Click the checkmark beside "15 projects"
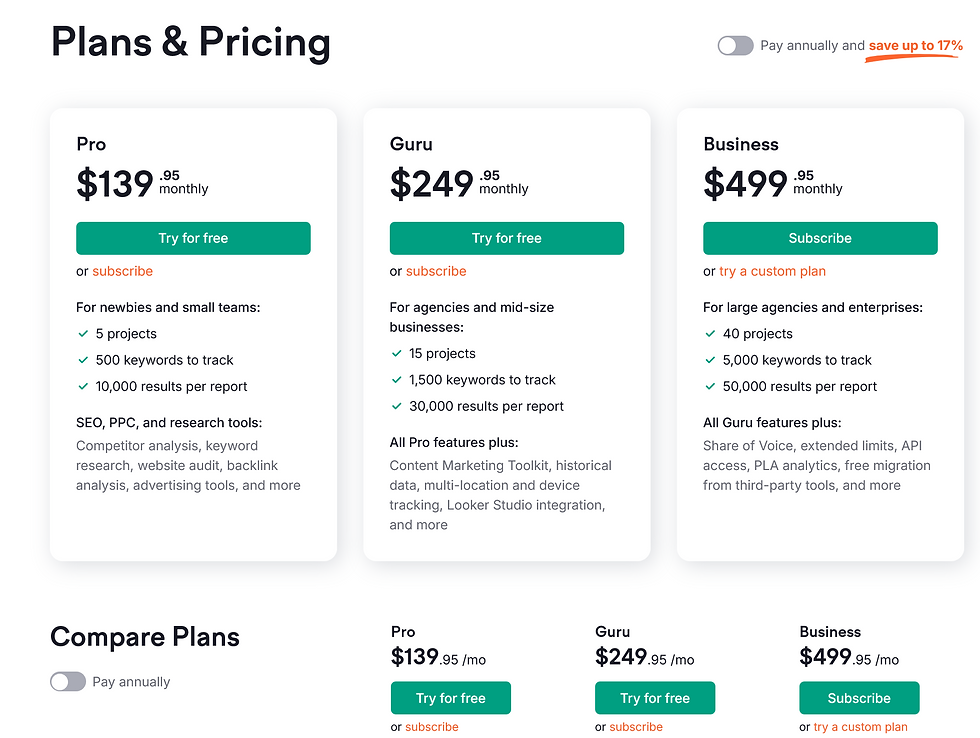The height and width of the screenshot is (738, 980). [x=398, y=353]
